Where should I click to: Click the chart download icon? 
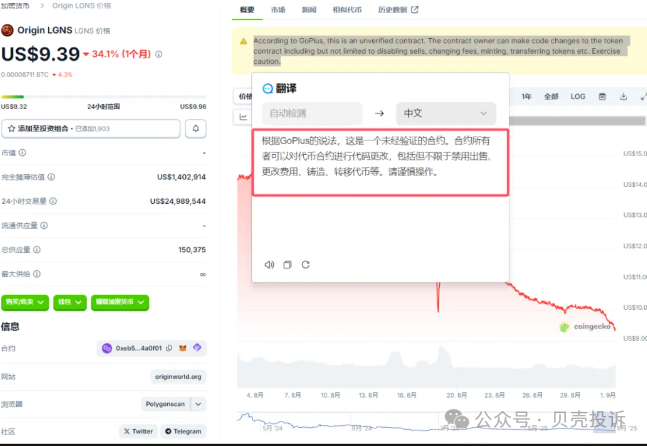pyautogui.click(x=623, y=97)
